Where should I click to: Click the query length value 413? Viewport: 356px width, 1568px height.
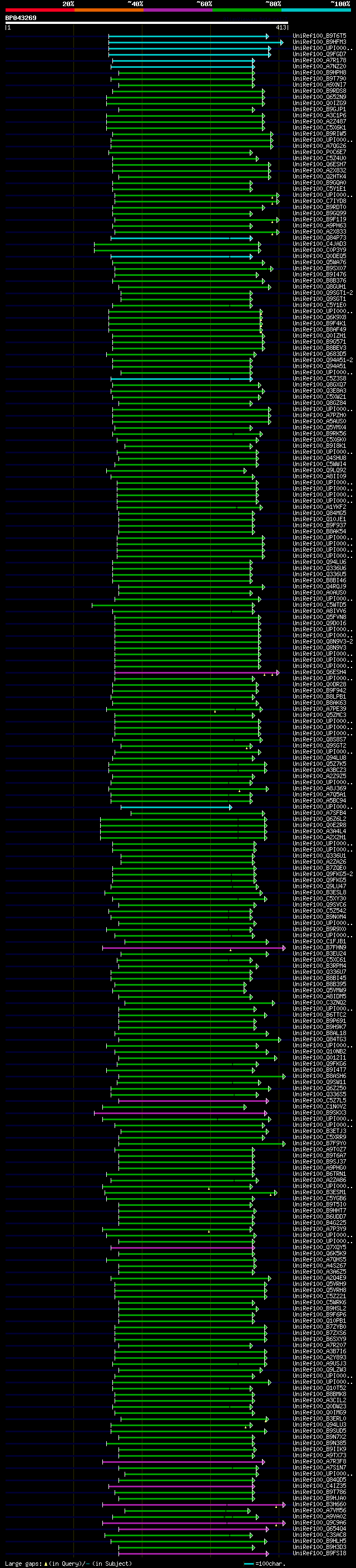pos(280,27)
